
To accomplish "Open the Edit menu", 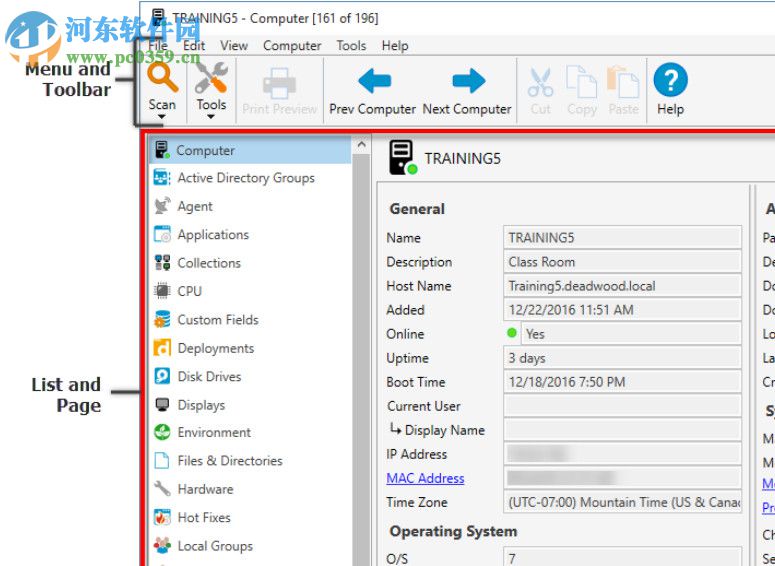I will tap(194, 45).
